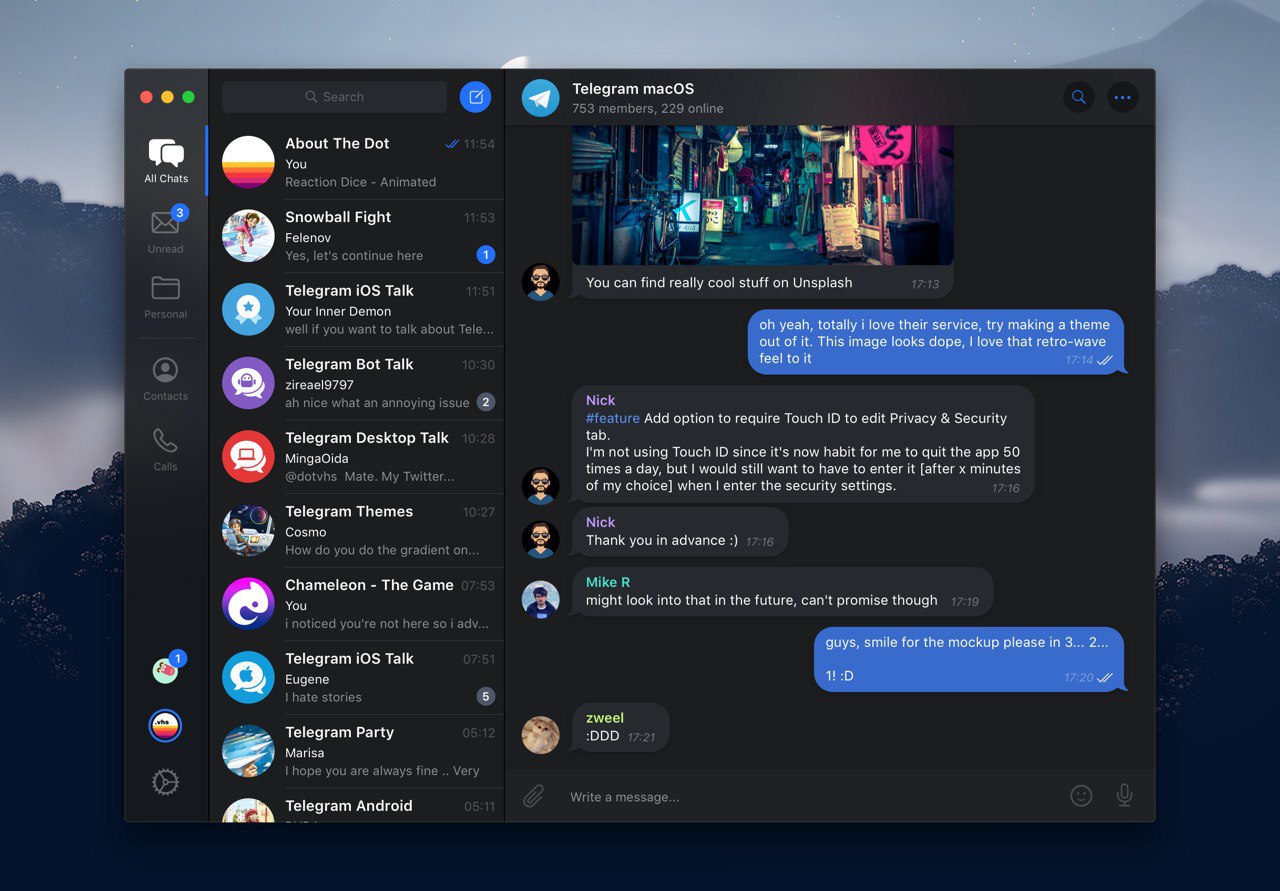Image resolution: width=1280 pixels, height=891 pixels.
Task: Click the Telegram Themes avatar
Action: pyautogui.click(x=248, y=530)
